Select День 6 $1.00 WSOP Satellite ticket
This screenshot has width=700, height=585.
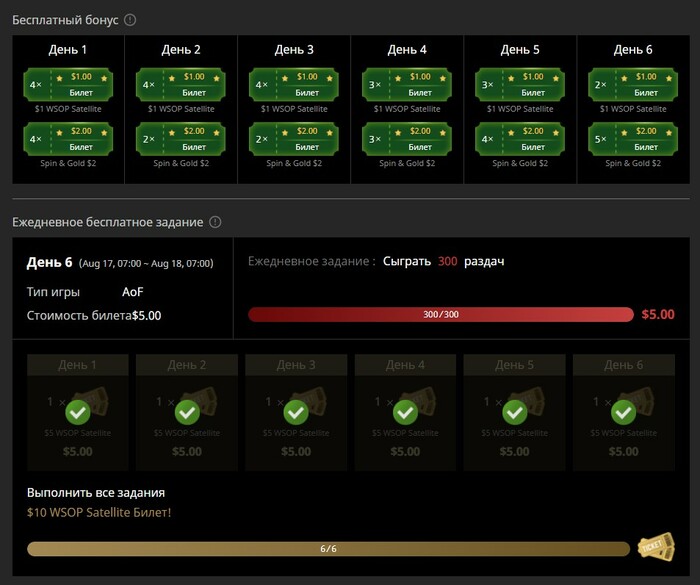point(633,84)
